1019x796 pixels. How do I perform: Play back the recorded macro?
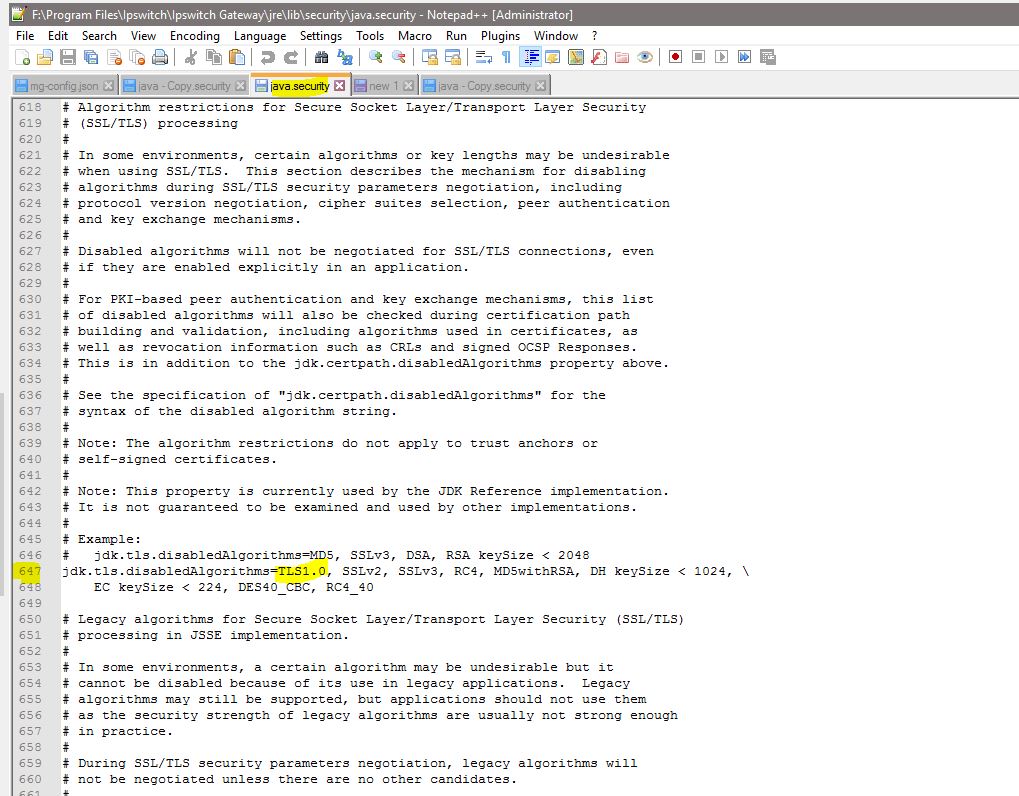click(x=721, y=57)
